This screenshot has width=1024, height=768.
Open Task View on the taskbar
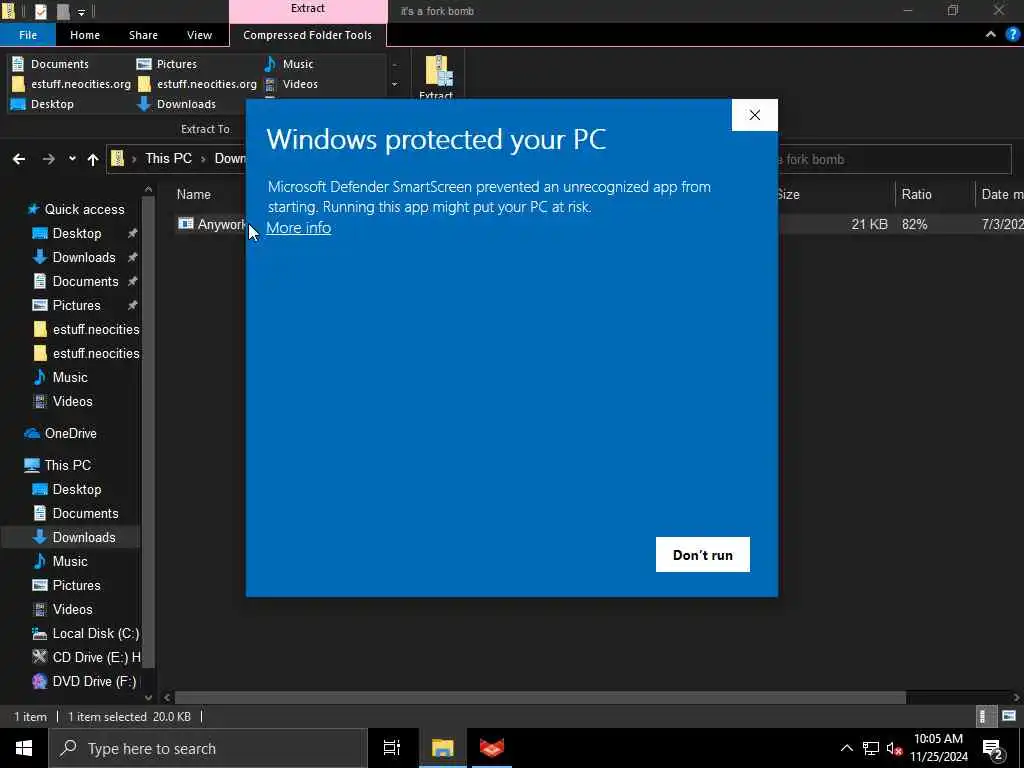click(392, 748)
